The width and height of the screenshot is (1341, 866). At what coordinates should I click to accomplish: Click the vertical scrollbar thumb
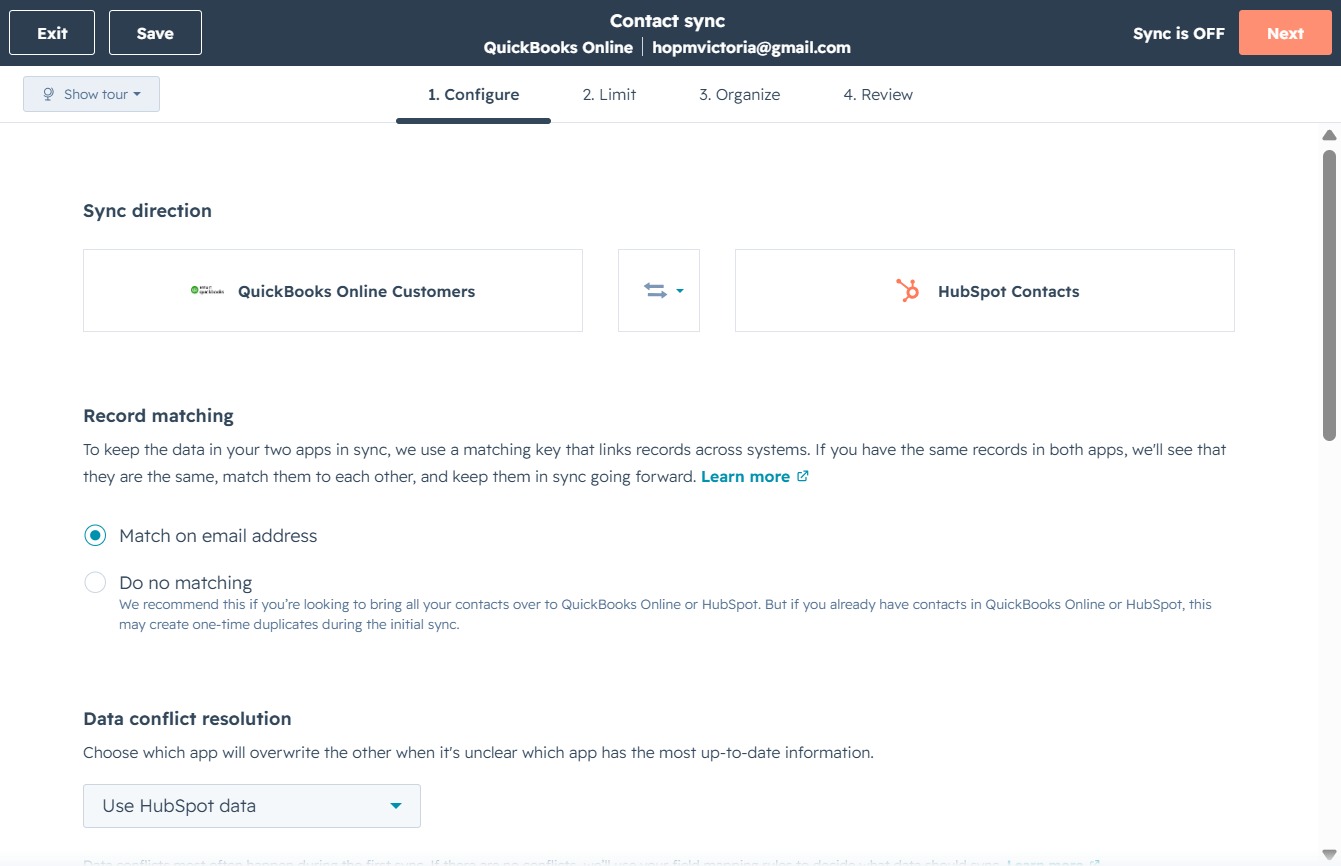click(1329, 295)
